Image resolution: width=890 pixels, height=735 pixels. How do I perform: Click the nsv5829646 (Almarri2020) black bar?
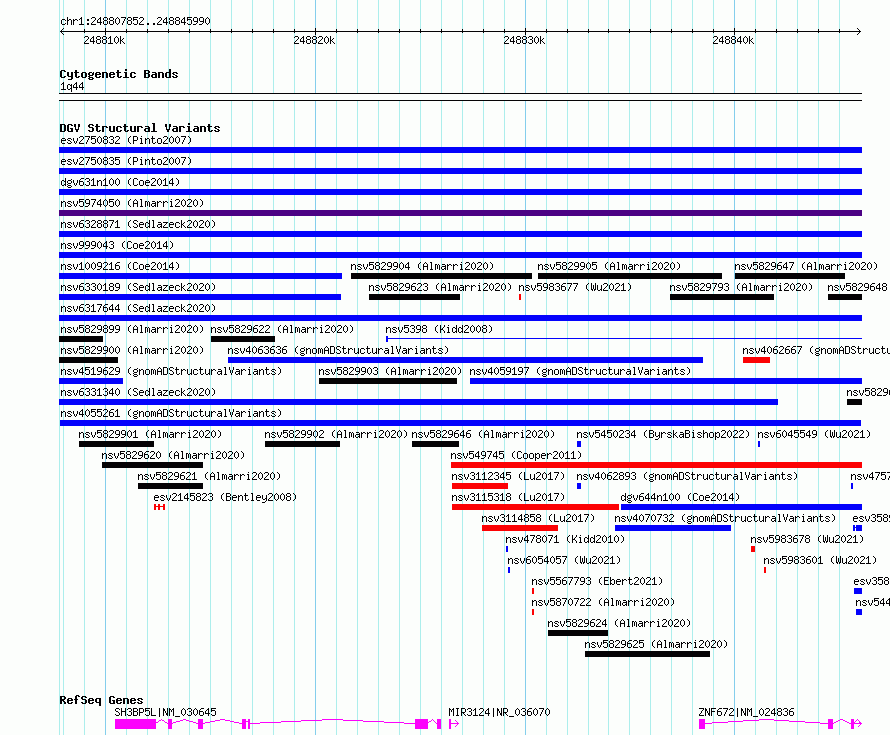pyautogui.click(x=435, y=444)
